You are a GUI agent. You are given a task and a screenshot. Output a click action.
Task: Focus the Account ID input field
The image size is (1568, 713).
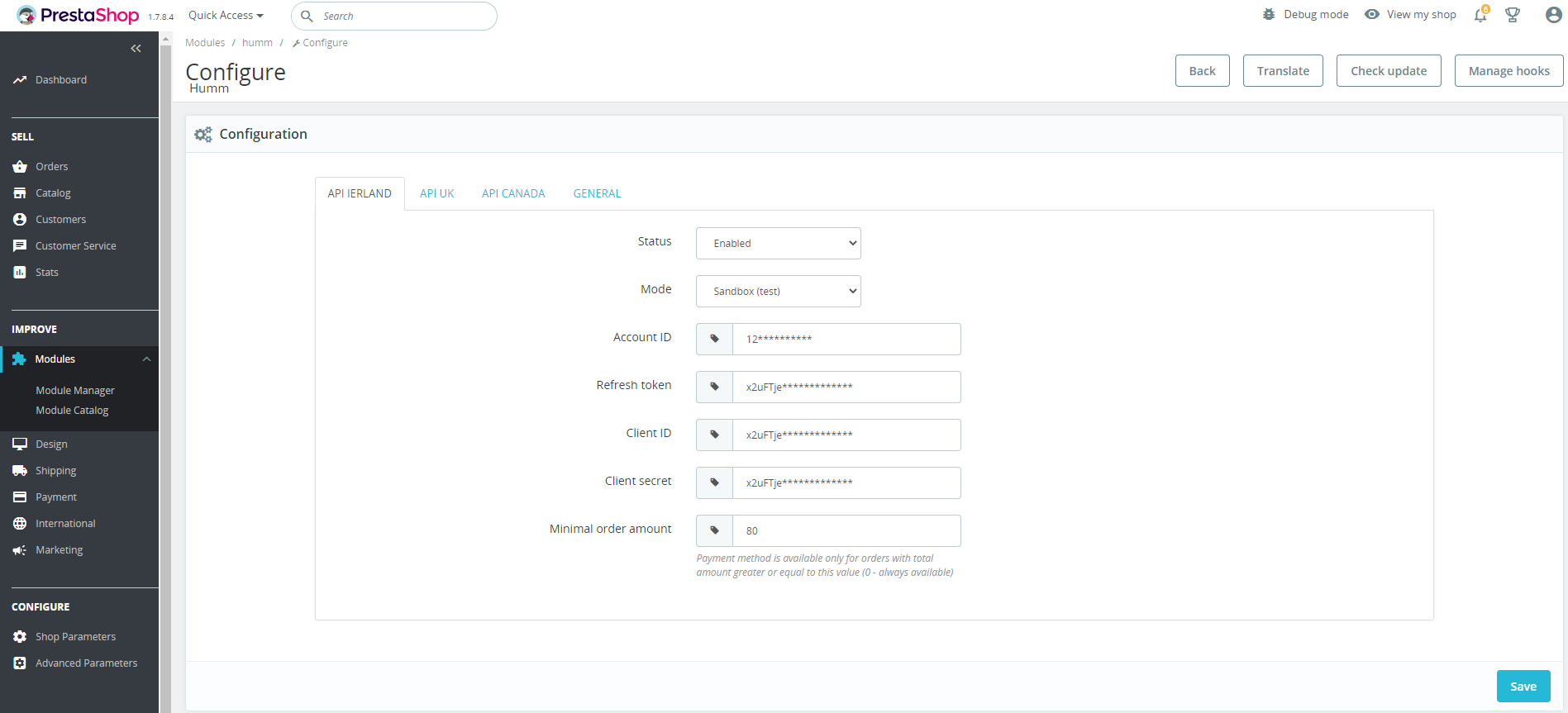tap(846, 339)
